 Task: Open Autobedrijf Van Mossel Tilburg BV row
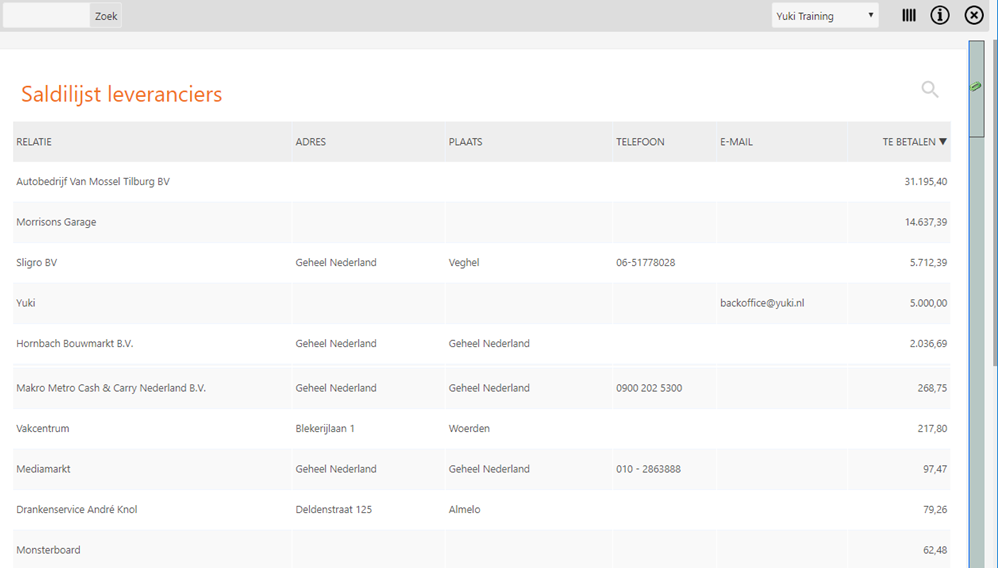[482, 181]
